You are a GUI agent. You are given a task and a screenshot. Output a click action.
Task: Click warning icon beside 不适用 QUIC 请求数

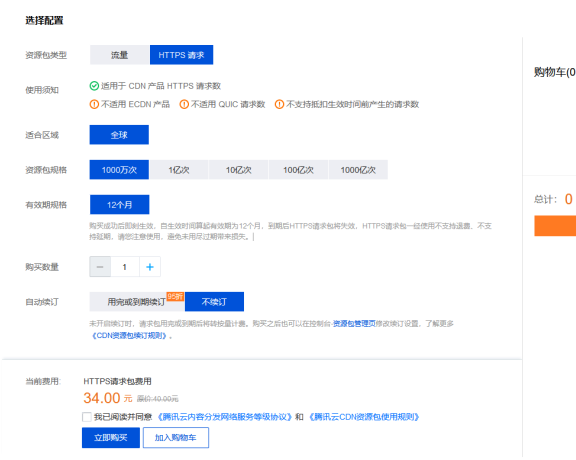[x=184, y=104]
